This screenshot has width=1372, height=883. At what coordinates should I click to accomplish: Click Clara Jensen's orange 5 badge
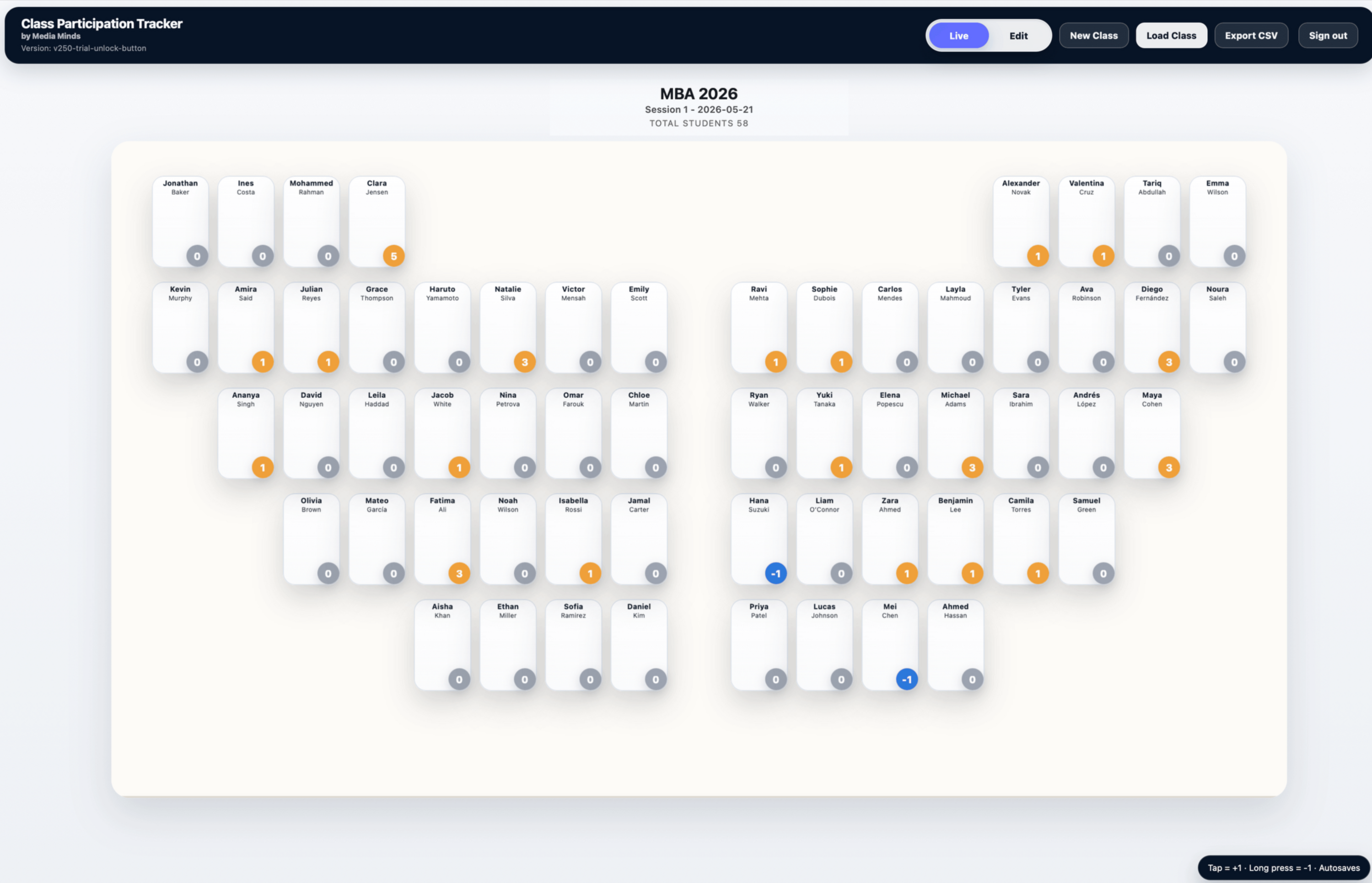tap(393, 256)
